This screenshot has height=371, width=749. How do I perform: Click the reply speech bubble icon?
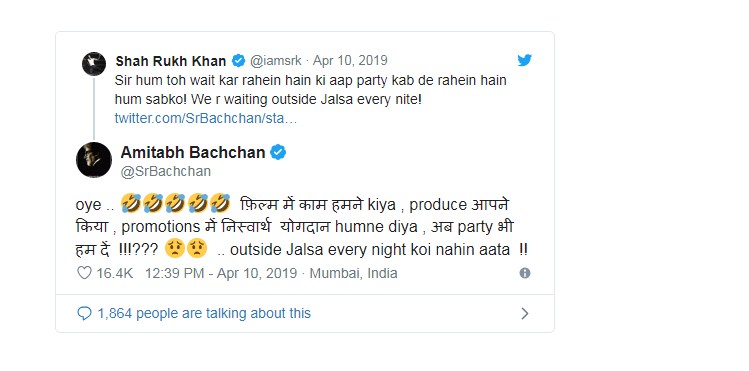pyautogui.click(x=84, y=314)
